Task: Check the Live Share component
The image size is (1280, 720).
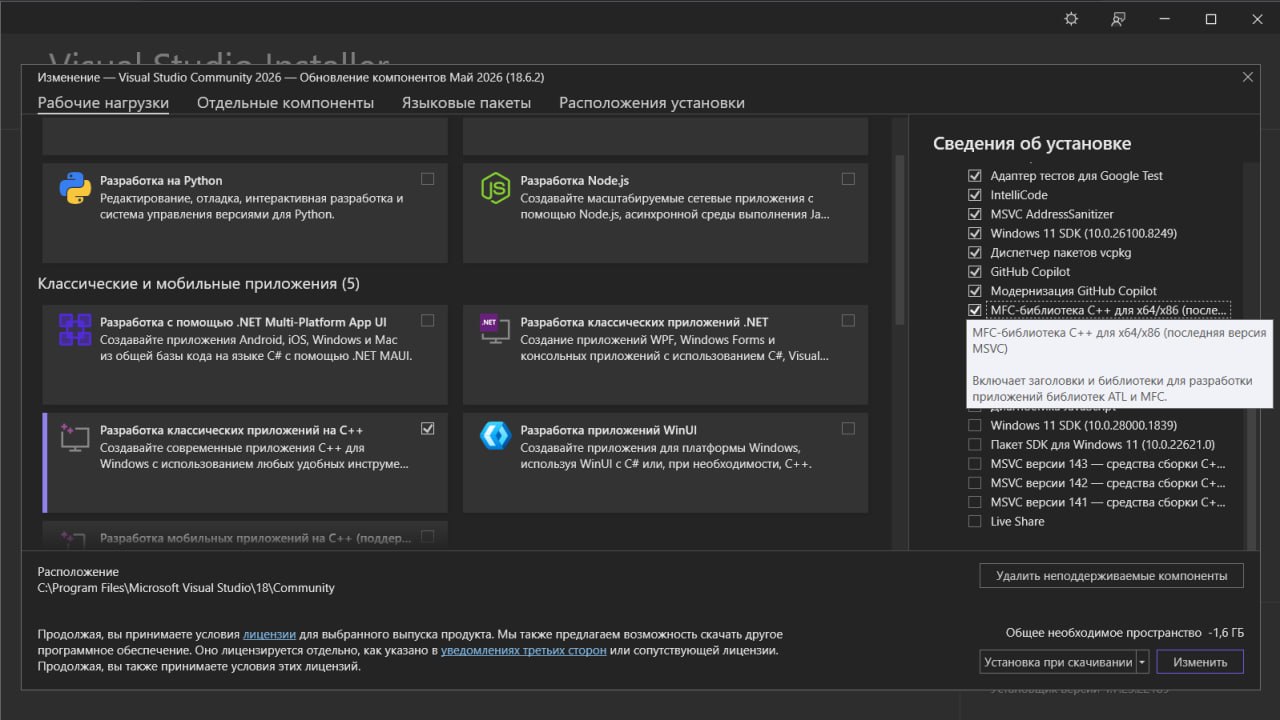Action: (975, 522)
